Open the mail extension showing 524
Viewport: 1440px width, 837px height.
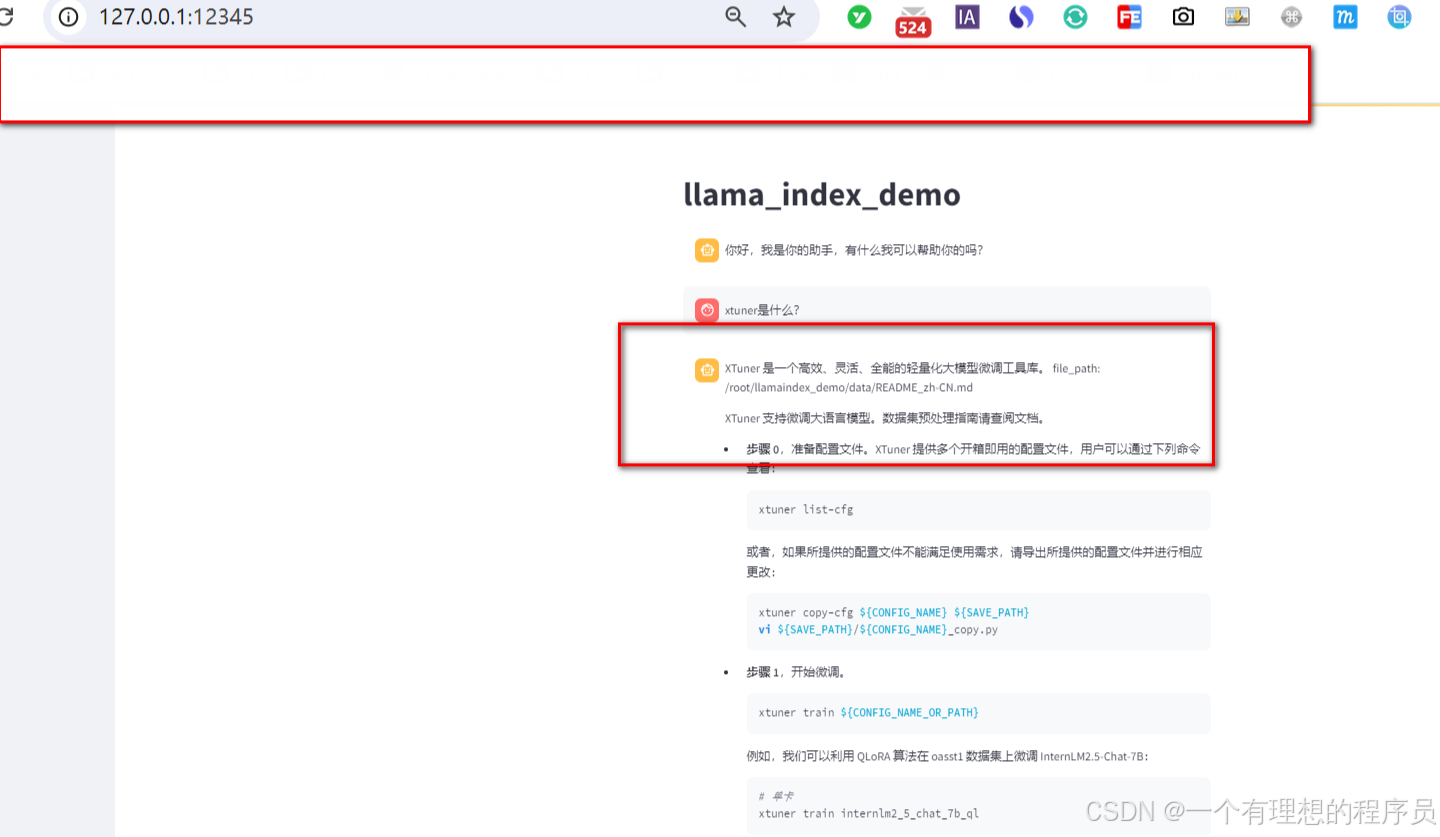point(913,20)
